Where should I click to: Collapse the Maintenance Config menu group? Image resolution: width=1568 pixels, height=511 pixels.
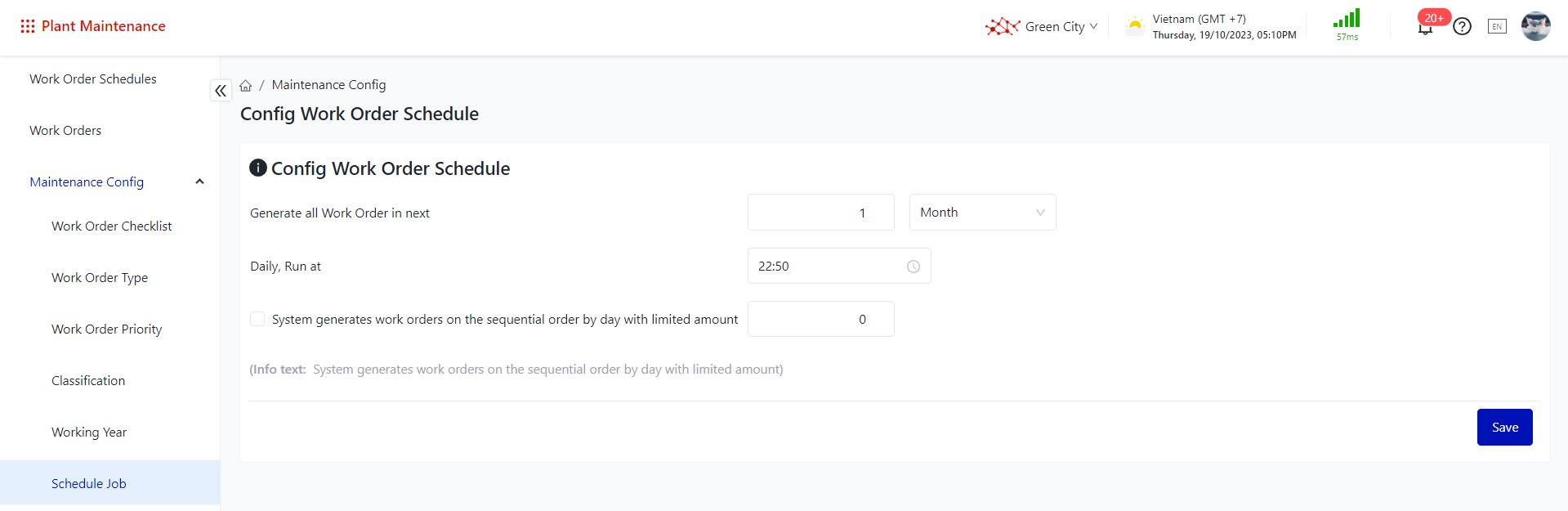coord(199,182)
